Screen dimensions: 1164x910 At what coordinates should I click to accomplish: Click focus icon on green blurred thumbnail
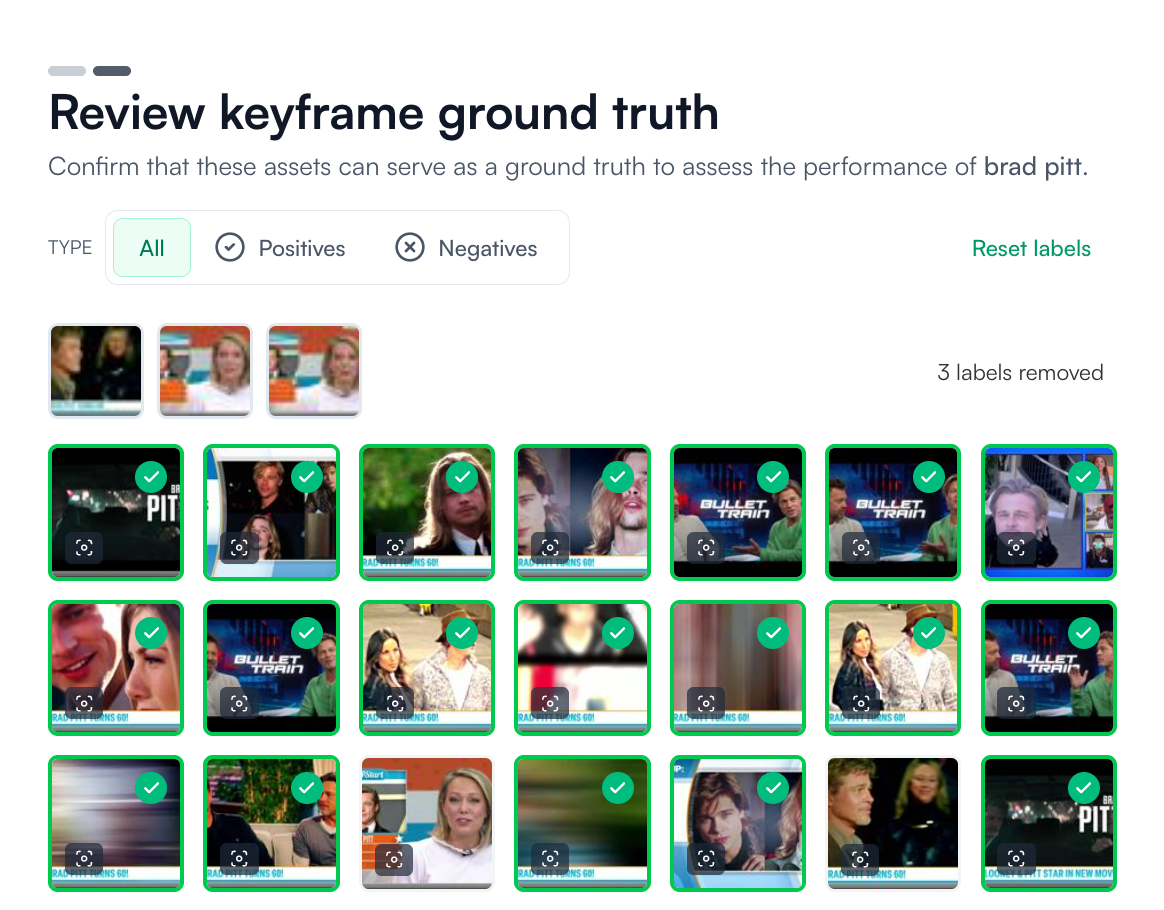click(550, 858)
